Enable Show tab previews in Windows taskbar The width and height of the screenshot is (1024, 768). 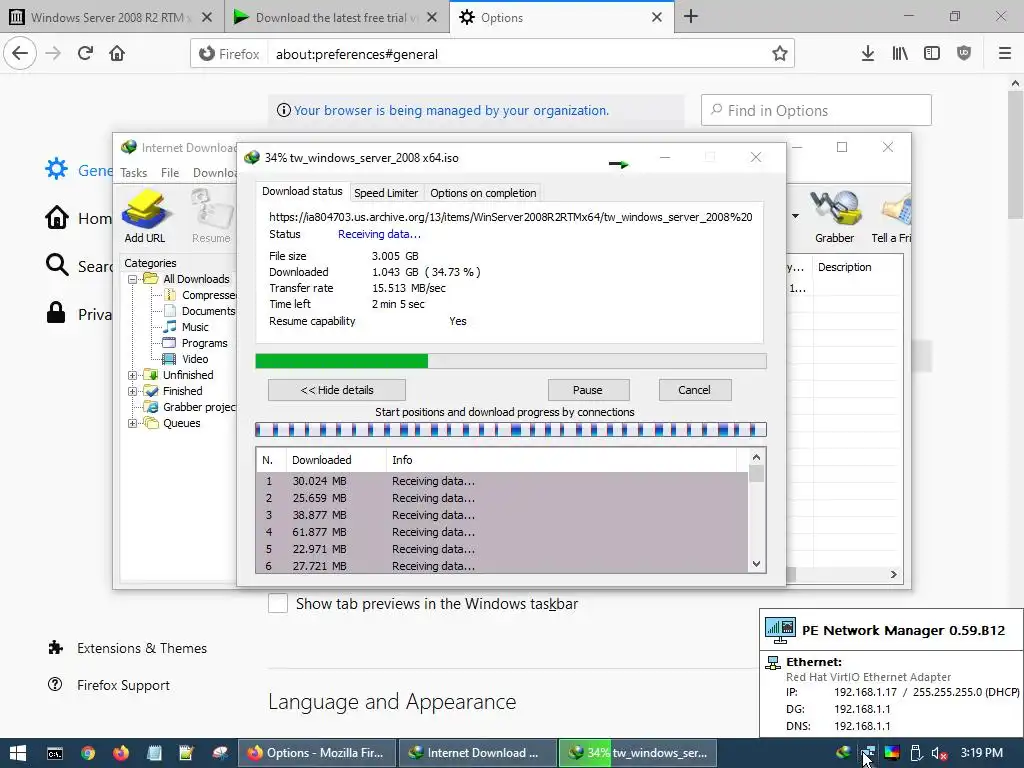(278, 603)
